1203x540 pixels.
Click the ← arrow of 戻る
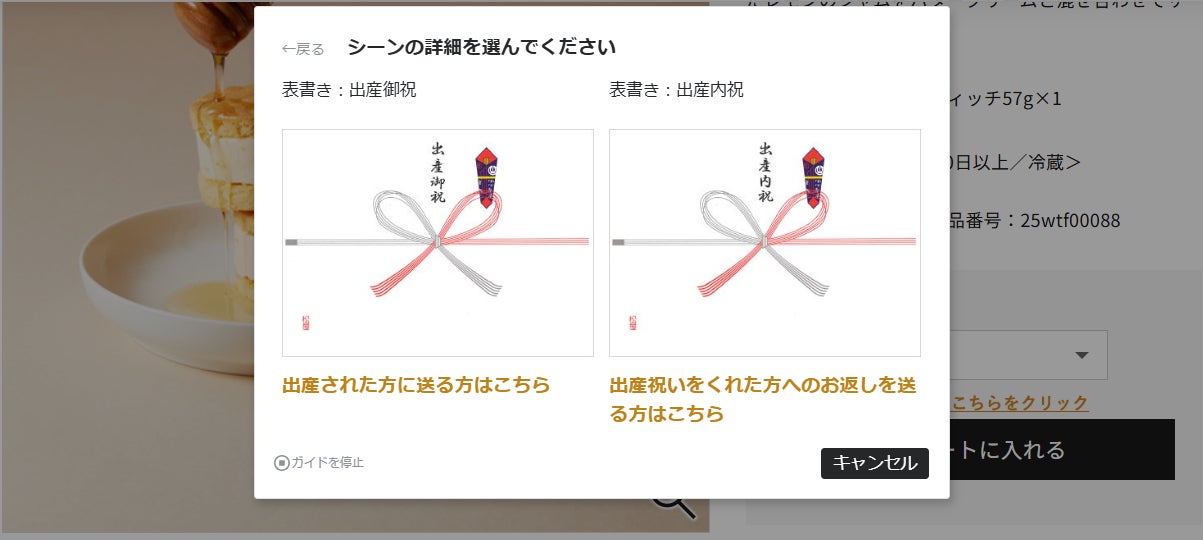(x=288, y=48)
